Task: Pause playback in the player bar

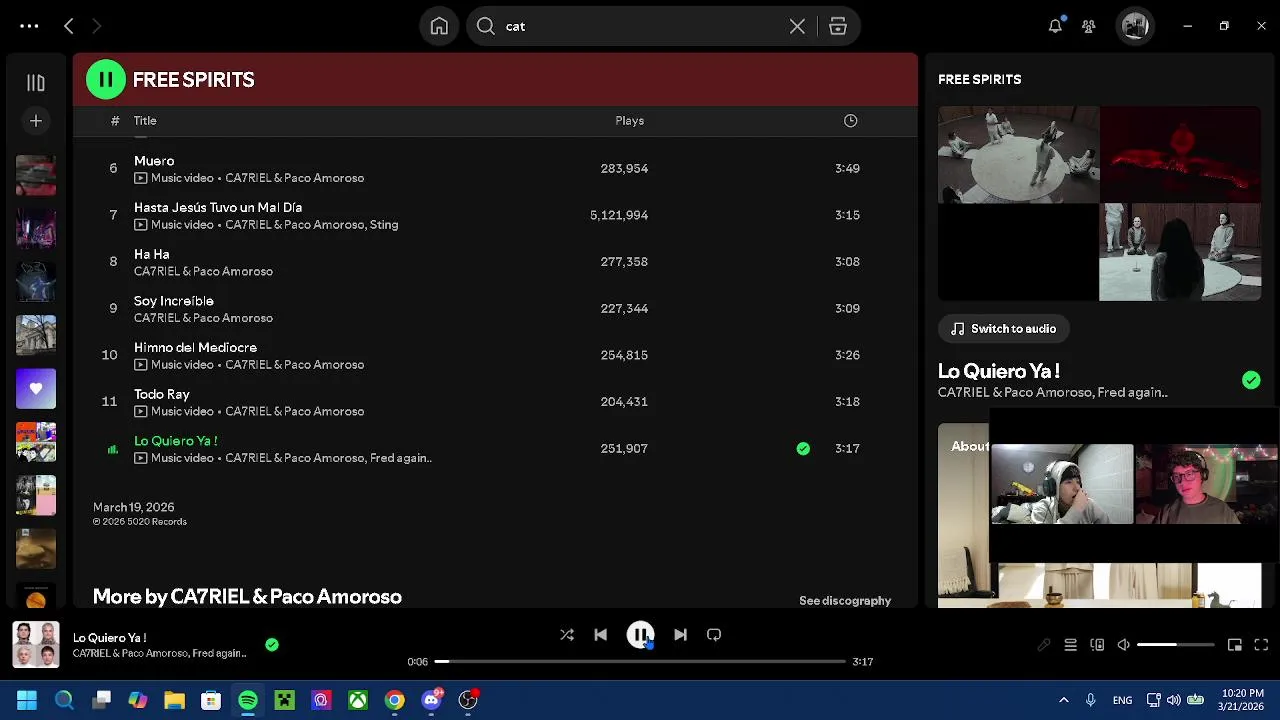Action: (x=640, y=634)
